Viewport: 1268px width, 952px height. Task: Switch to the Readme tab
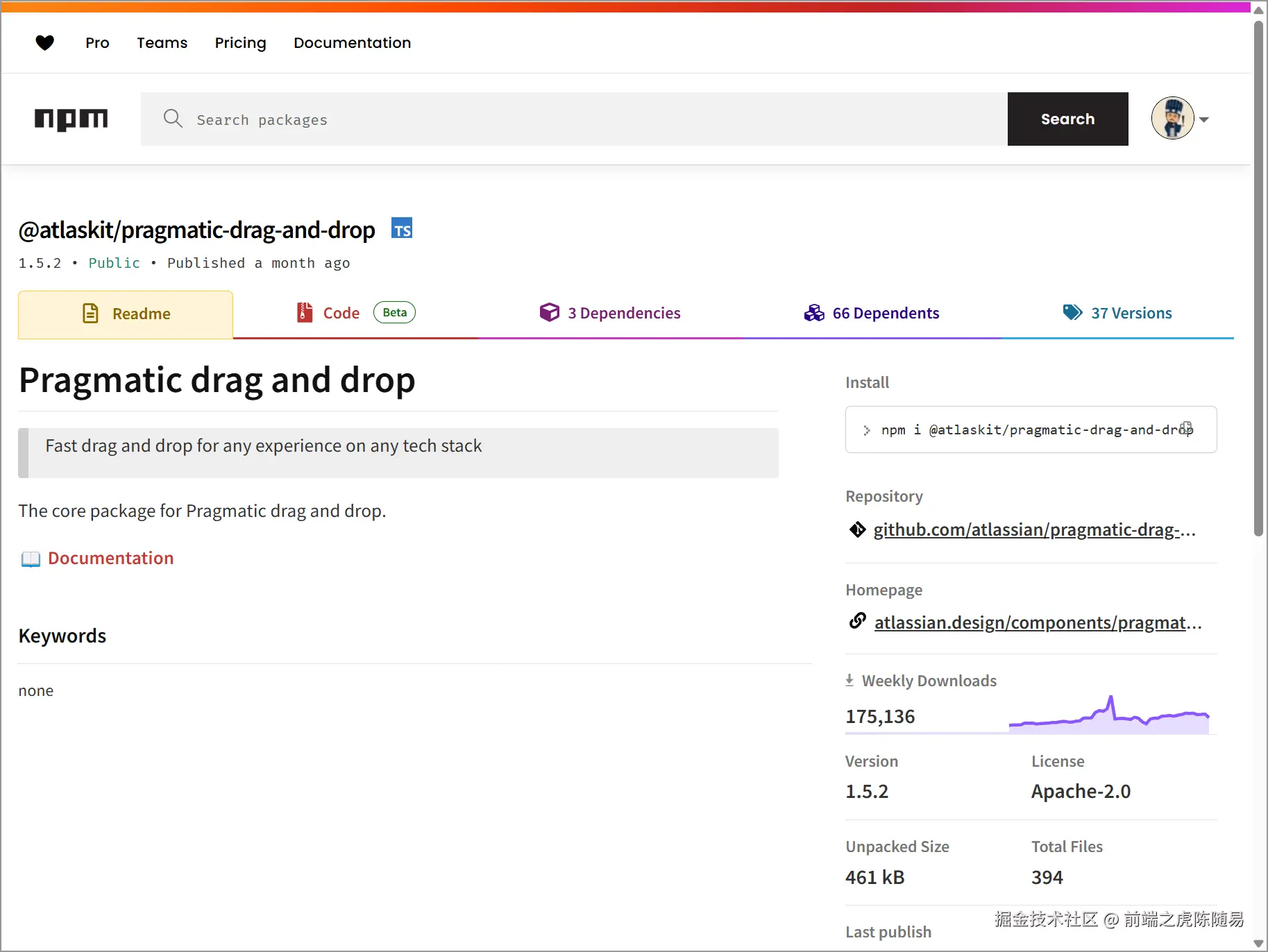[x=126, y=314]
